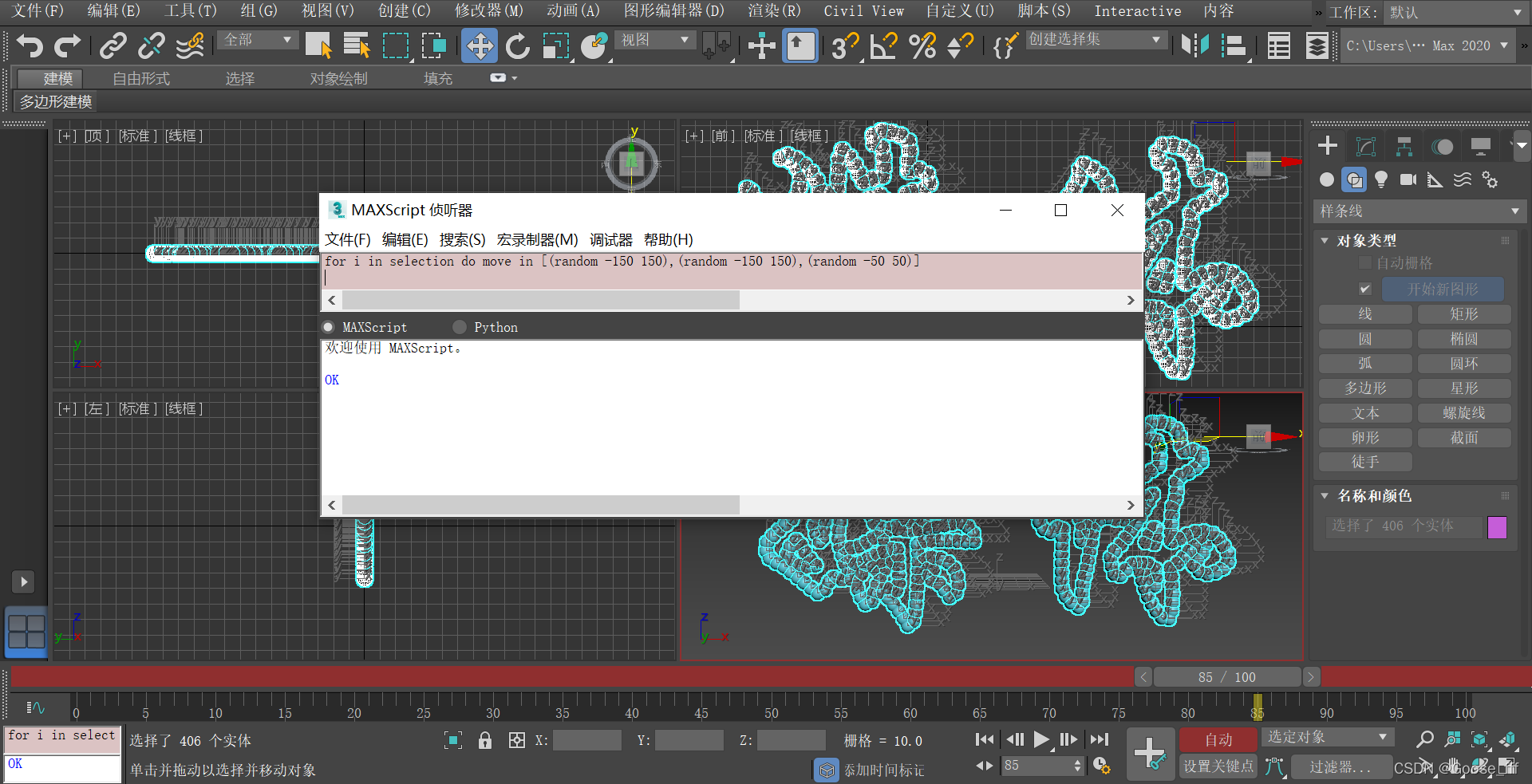Viewport: 1532px width, 784px height.
Task: Open the Motion command panel tab
Action: point(1443,146)
